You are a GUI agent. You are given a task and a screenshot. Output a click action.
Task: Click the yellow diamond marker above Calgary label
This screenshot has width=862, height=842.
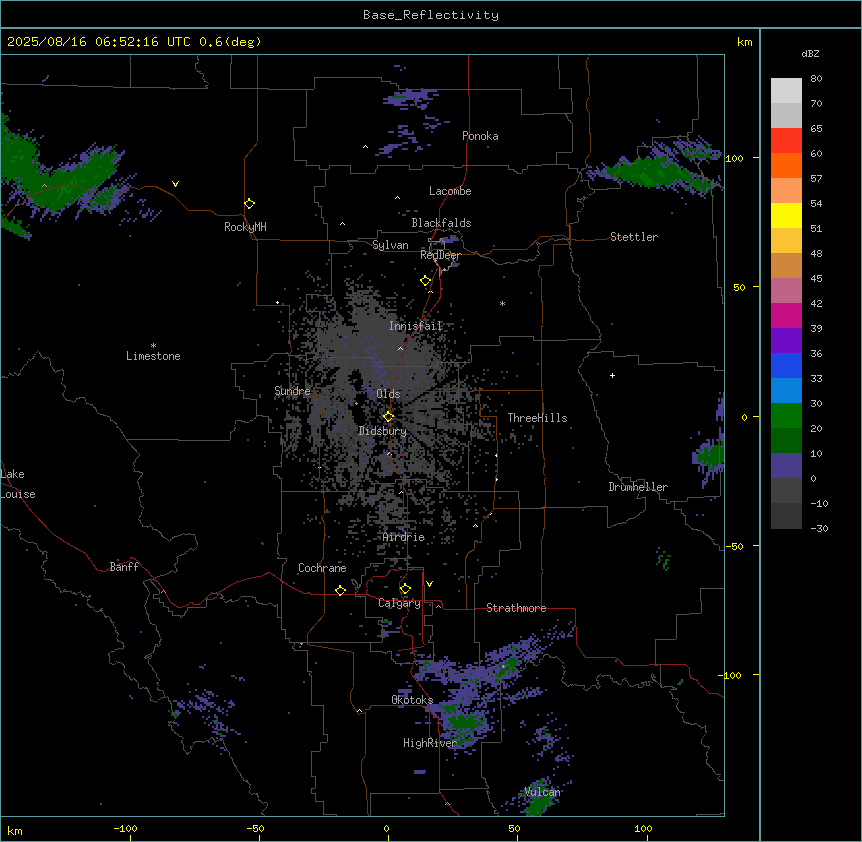[405, 589]
